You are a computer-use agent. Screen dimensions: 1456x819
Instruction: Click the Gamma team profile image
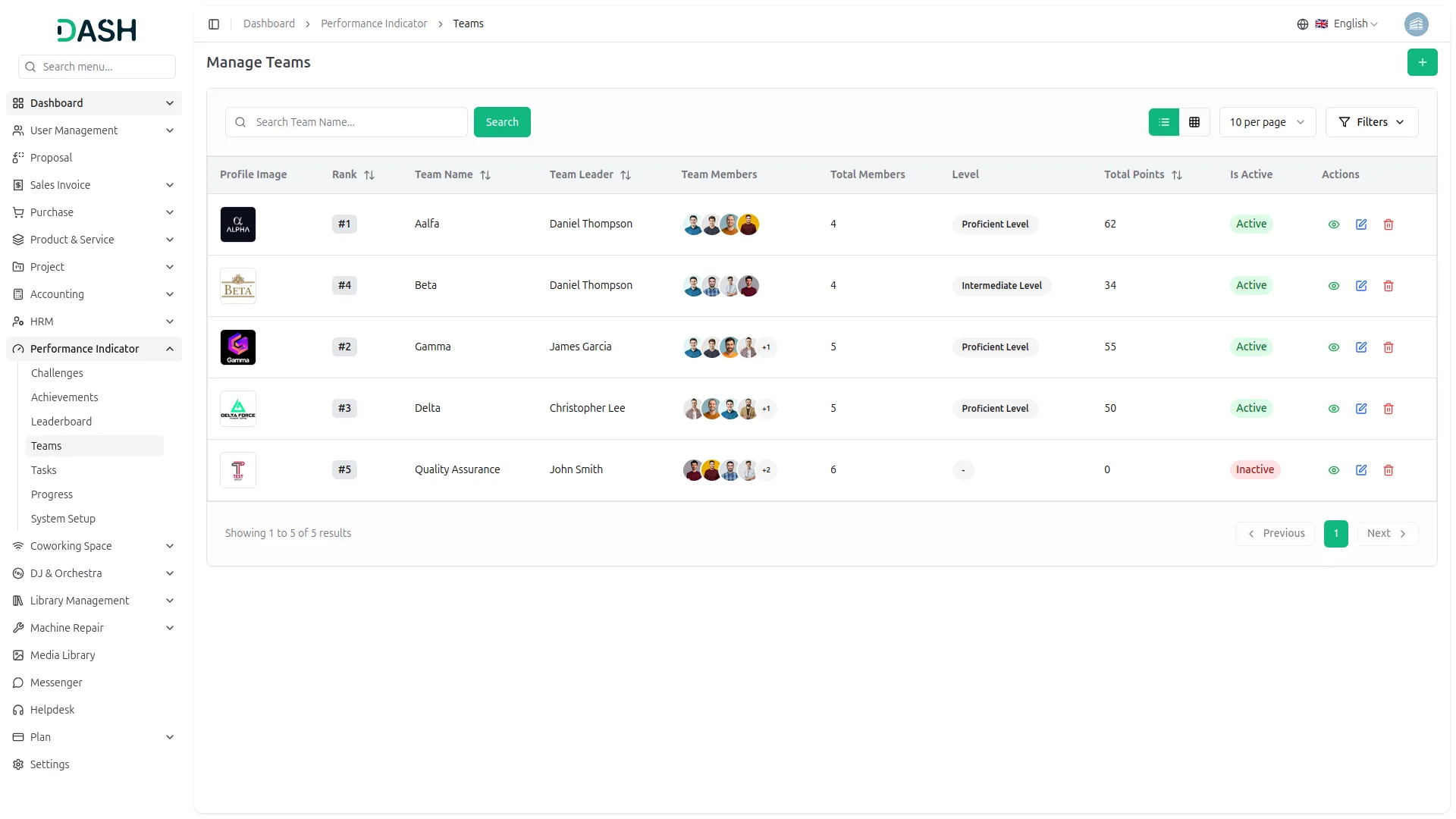click(238, 347)
